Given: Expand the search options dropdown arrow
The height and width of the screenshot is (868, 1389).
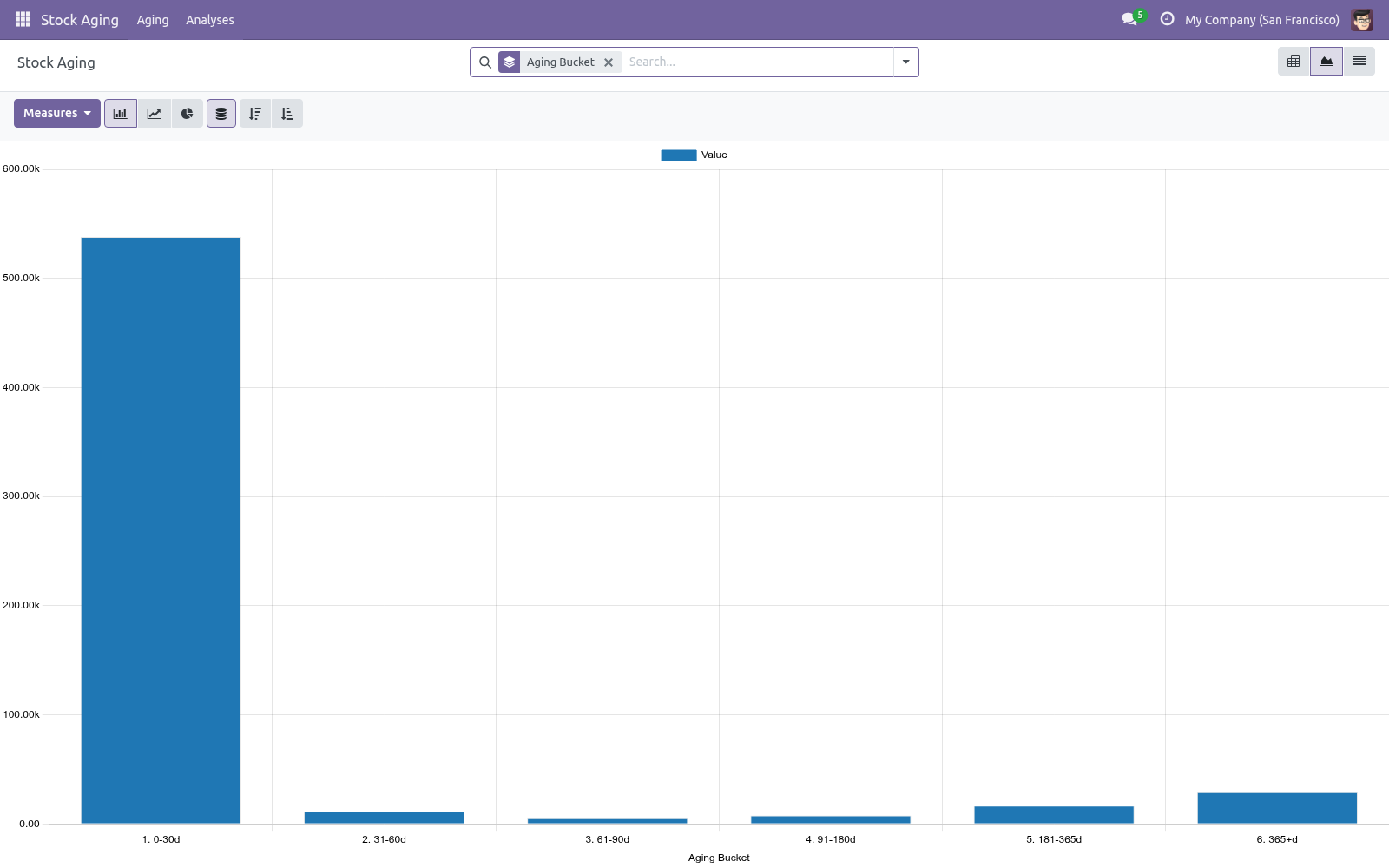Looking at the screenshot, I should point(905,62).
